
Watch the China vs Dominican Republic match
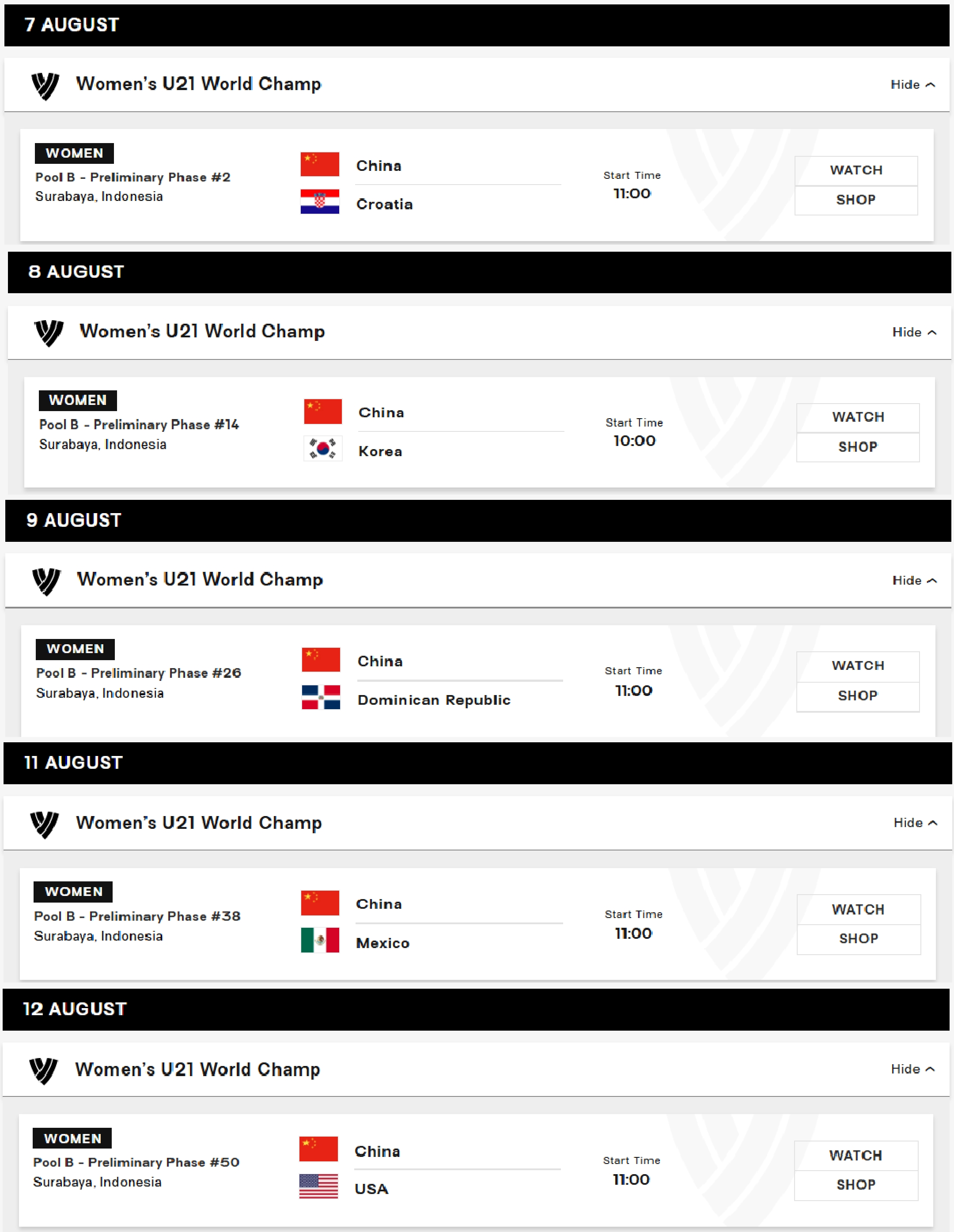(x=858, y=666)
